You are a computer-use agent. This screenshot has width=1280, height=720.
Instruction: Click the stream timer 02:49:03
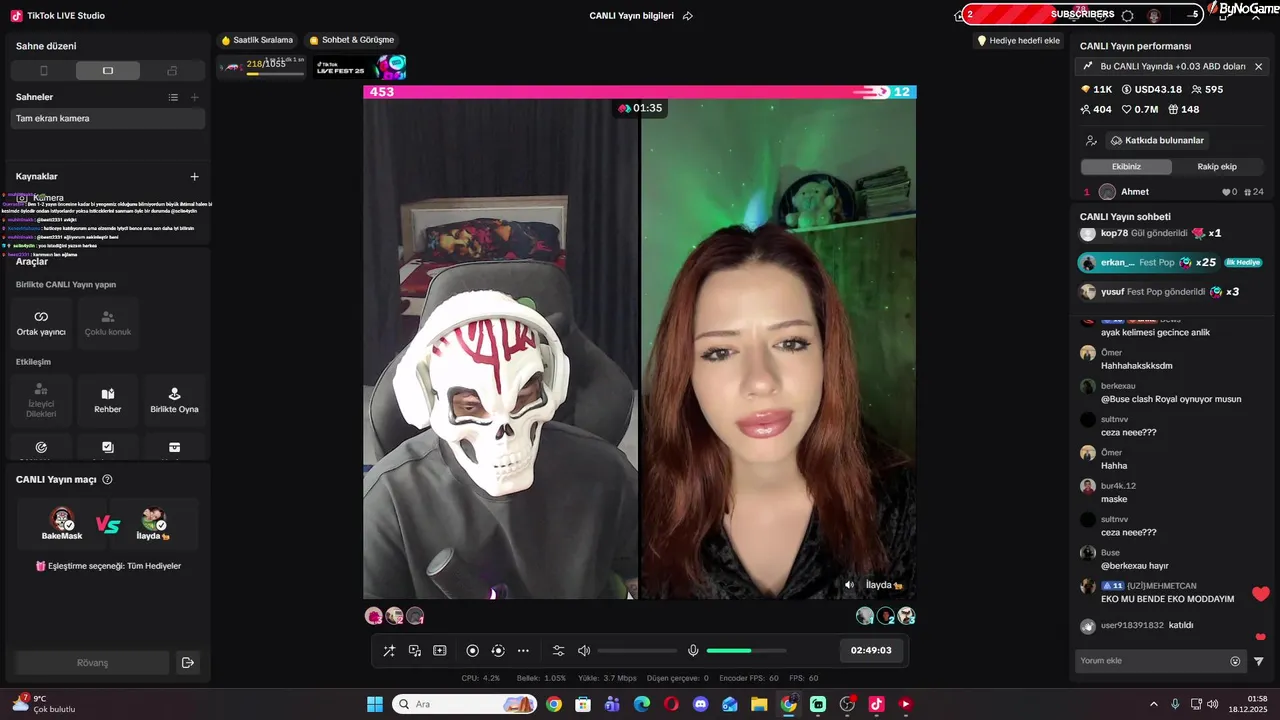[871, 650]
